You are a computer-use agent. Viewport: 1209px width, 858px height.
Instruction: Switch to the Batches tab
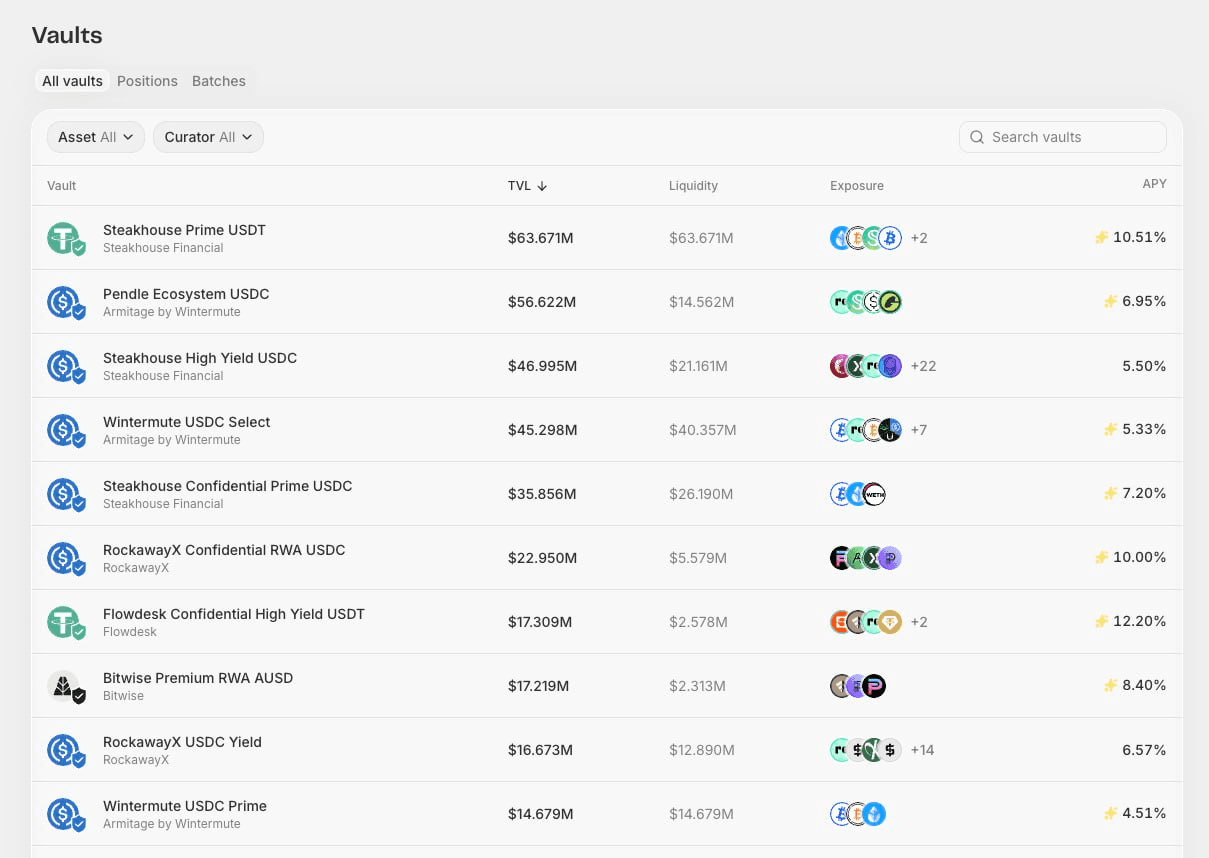(219, 81)
